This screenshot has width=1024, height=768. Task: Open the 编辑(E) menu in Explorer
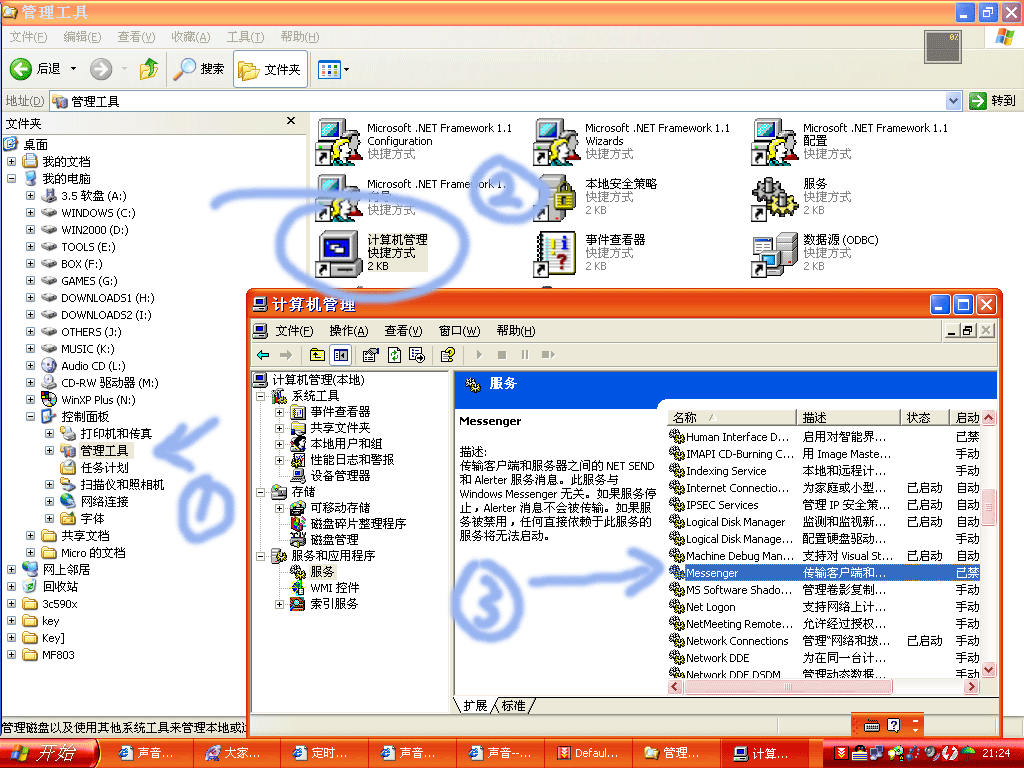click(x=82, y=37)
